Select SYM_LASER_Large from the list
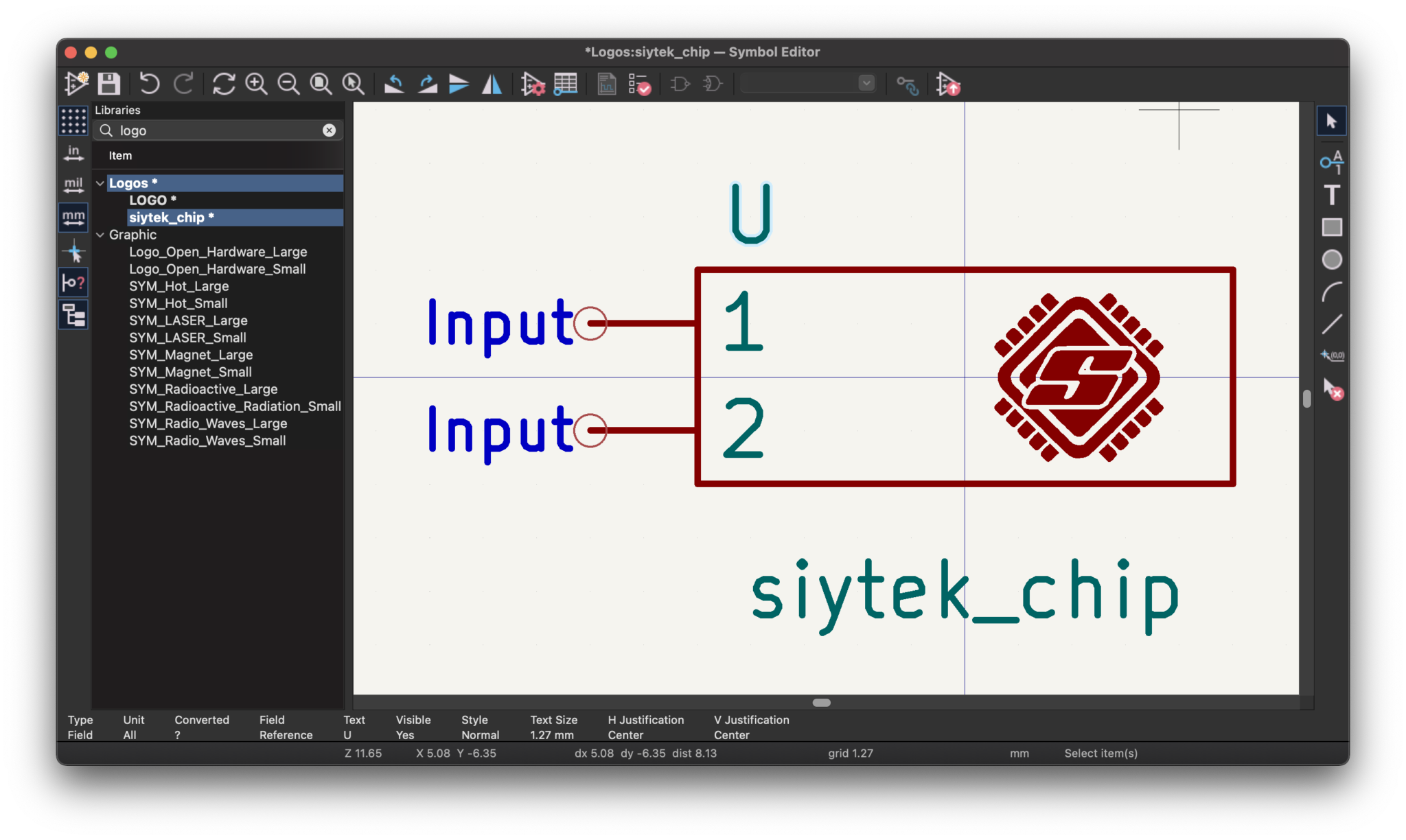1406x840 pixels. (188, 320)
